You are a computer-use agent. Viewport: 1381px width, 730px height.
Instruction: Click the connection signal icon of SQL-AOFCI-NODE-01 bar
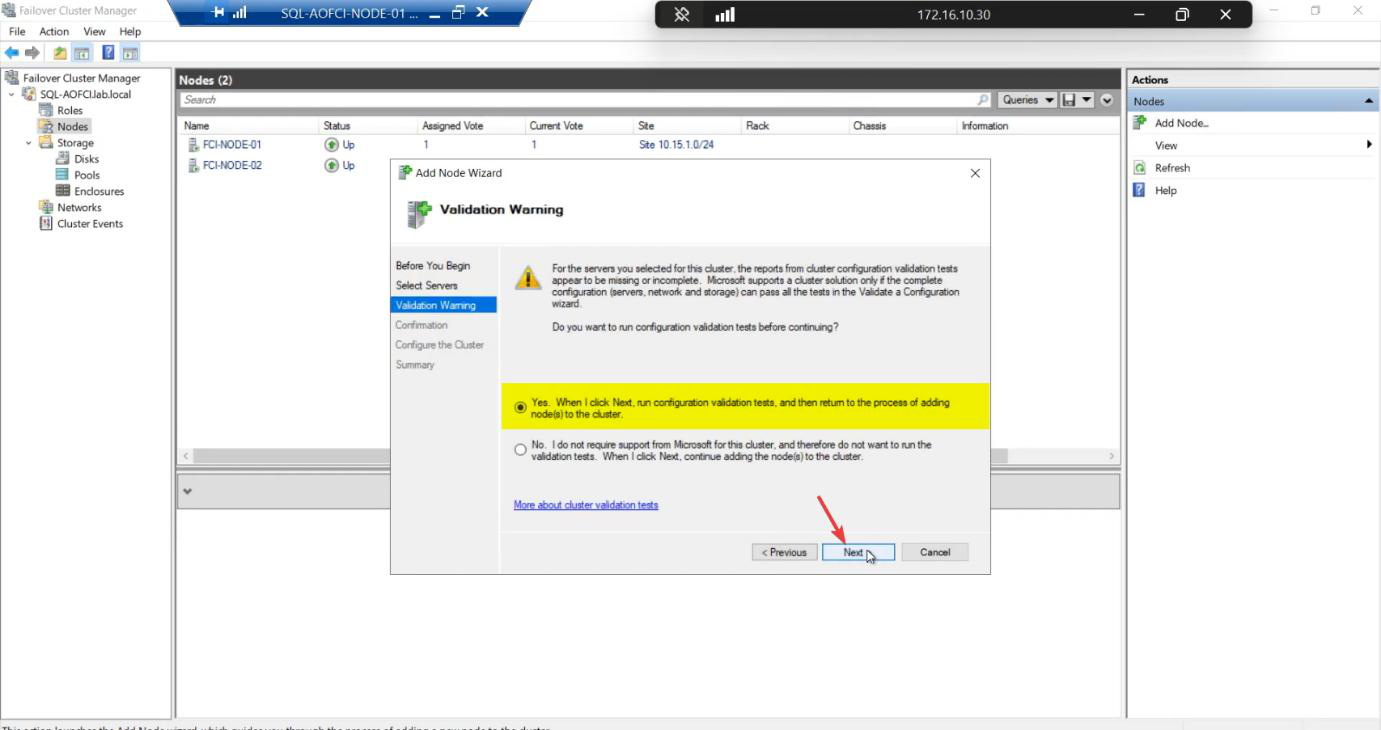click(240, 13)
